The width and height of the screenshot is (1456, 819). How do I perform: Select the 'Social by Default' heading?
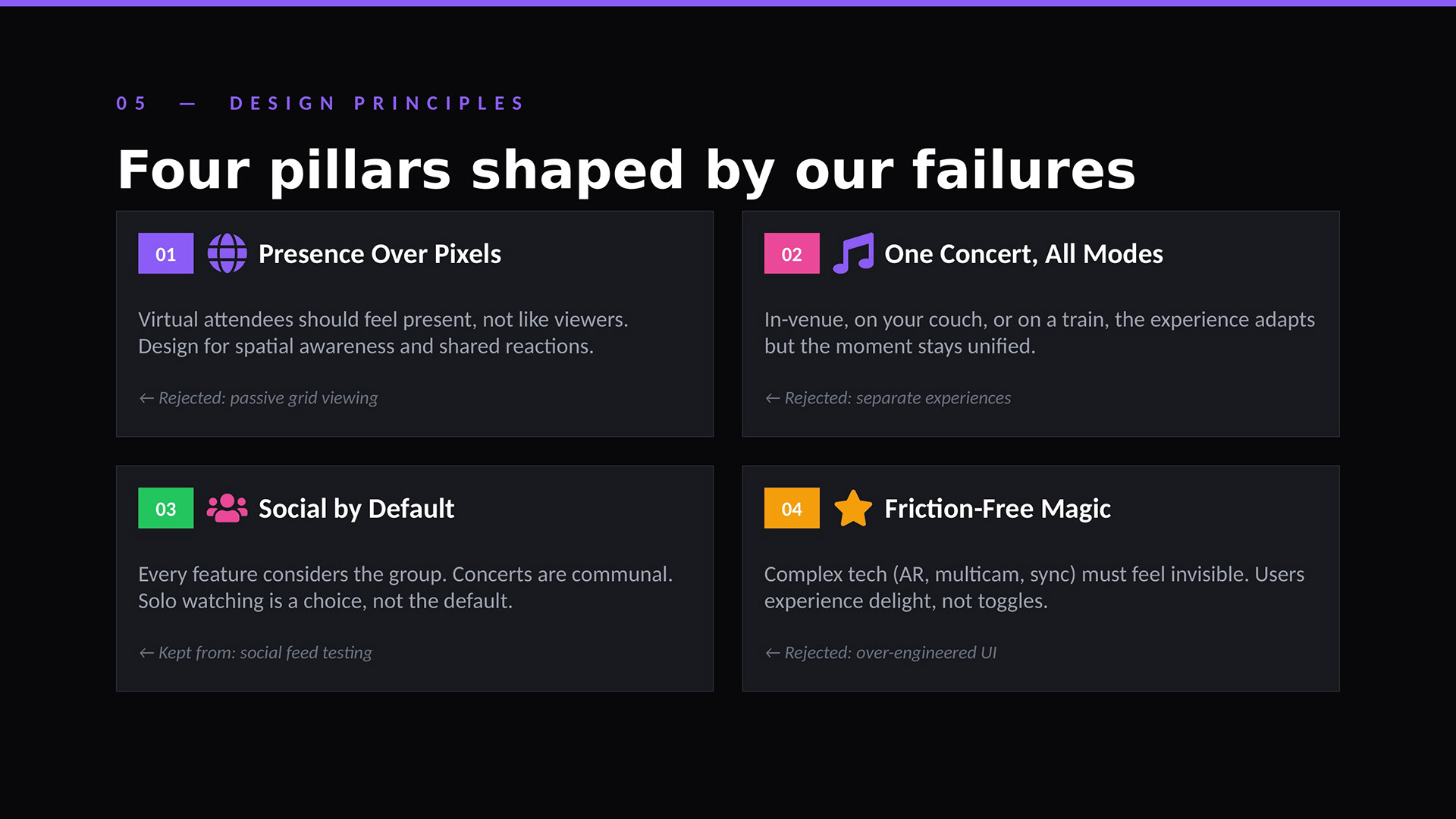[x=356, y=509]
